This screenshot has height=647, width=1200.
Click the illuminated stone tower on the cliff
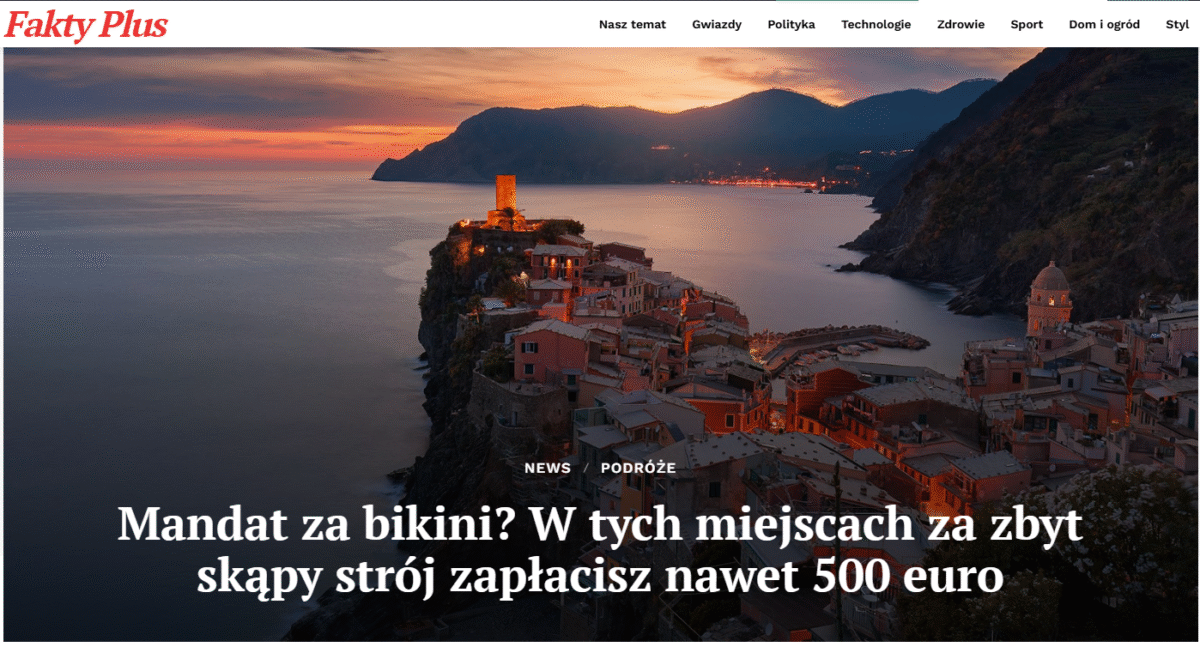(506, 196)
